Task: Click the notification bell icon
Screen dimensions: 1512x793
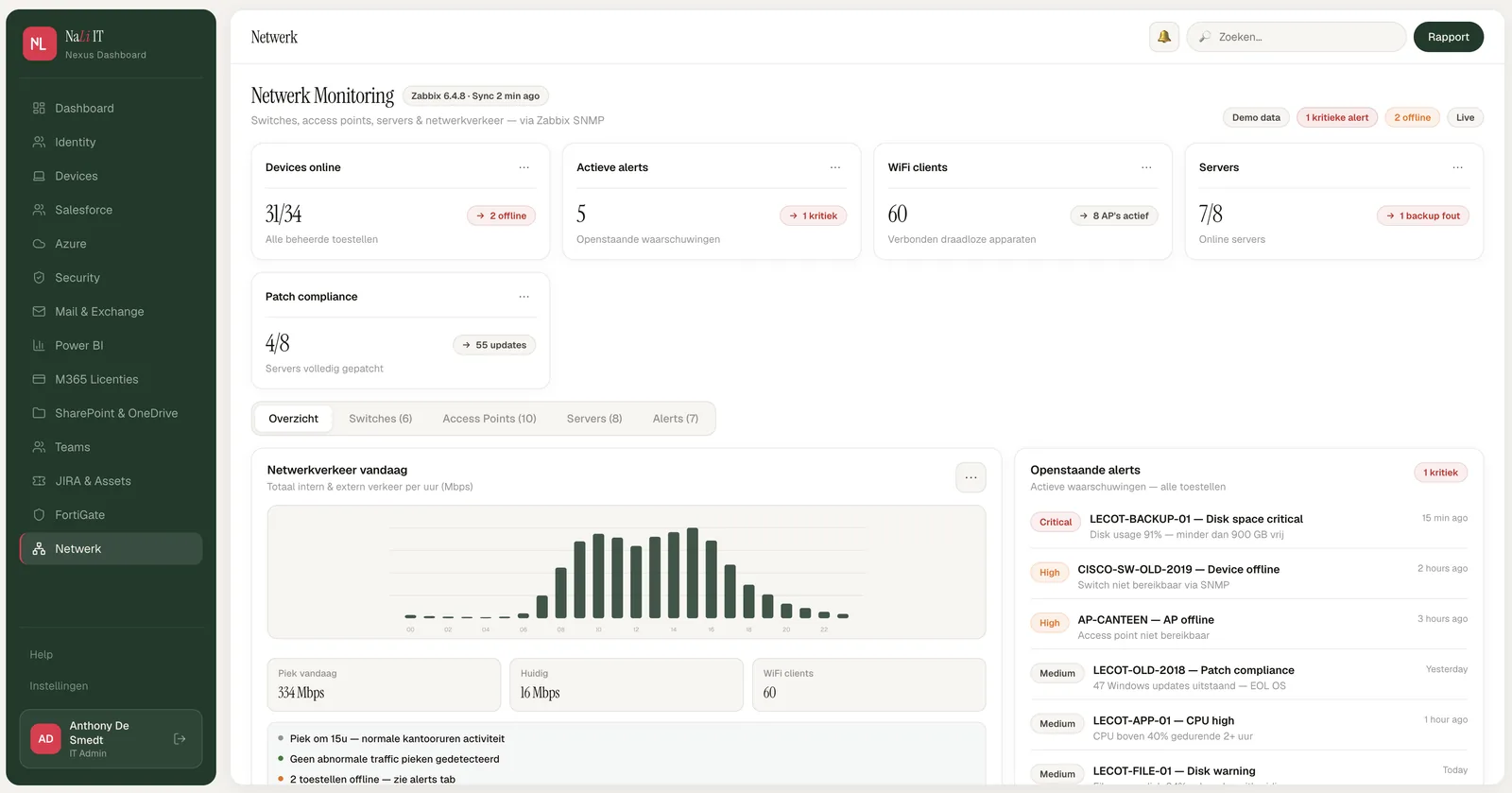Action: coord(1164,37)
